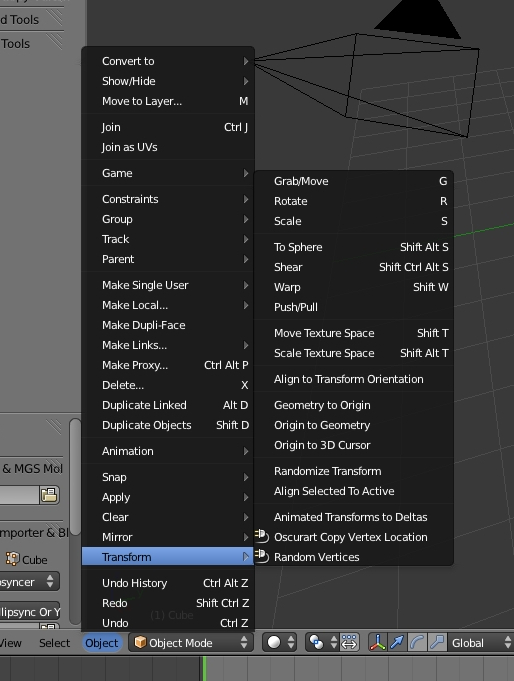Choose Warp transform
Image resolution: width=514 pixels, height=681 pixels.
coord(354,287)
